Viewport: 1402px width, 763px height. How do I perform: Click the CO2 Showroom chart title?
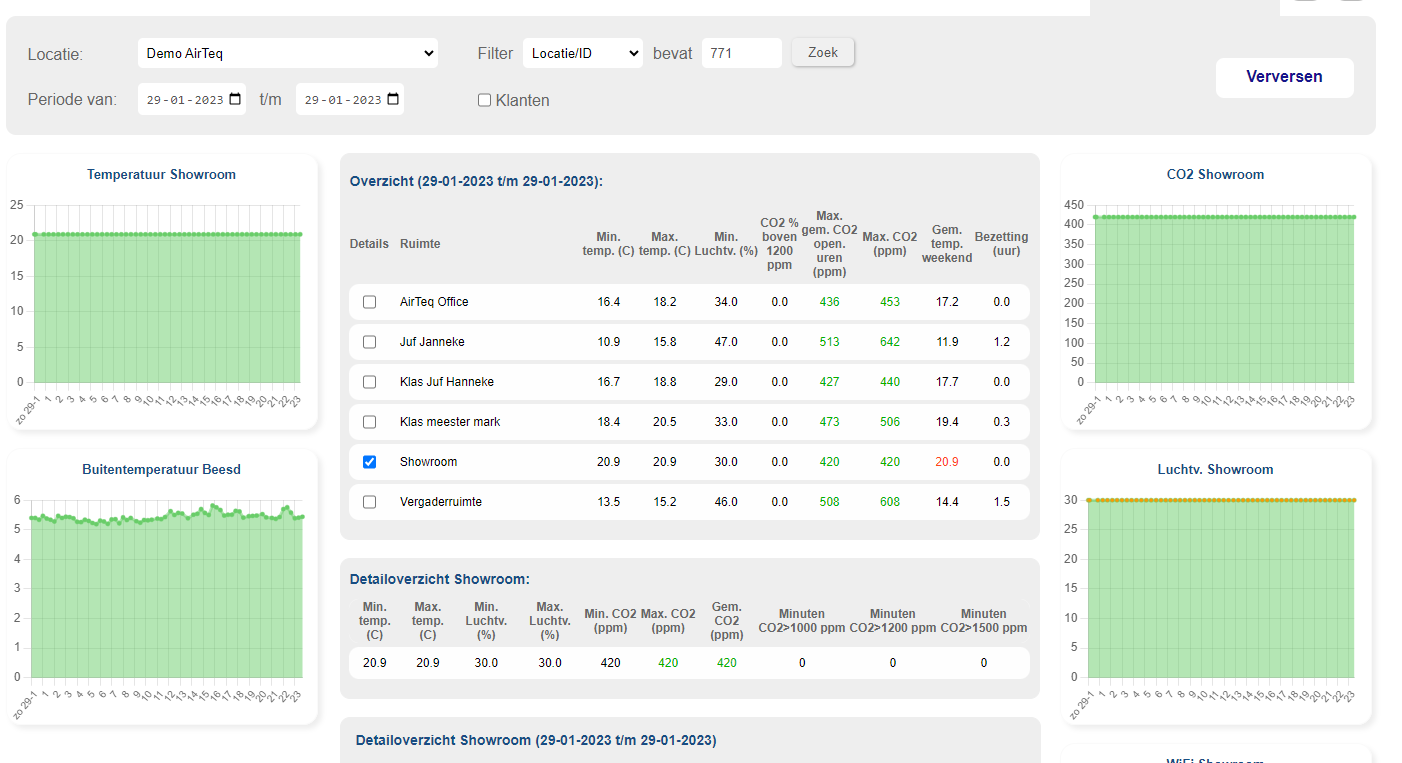pyautogui.click(x=1216, y=175)
